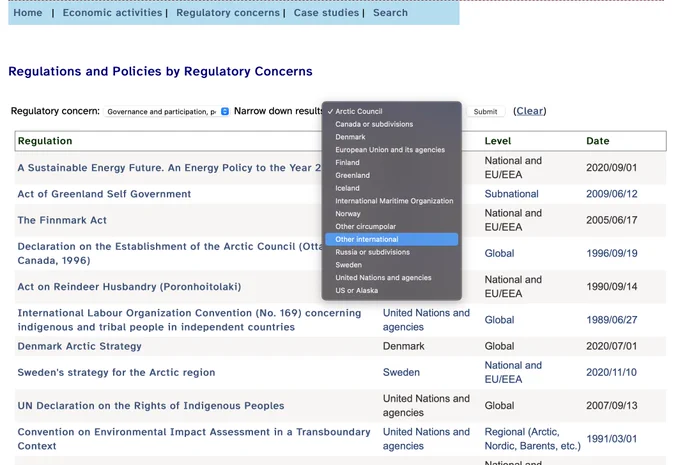The image size is (680, 465).
Task: Sort by Date column header
Action: pyautogui.click(x=598, y=141)
